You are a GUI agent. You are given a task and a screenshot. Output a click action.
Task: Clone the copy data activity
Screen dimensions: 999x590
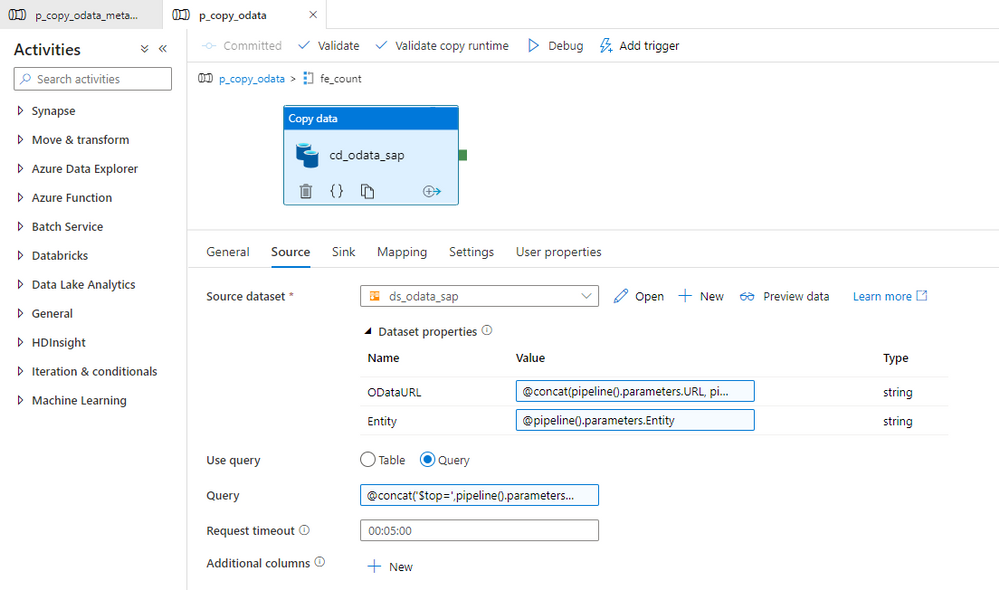point(367,191)
